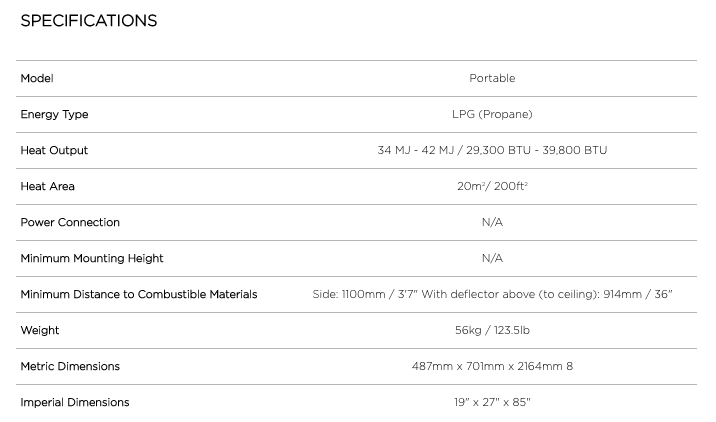Click the Power Connection label
The width and height of the screenshot is (716, 422).
point(70,222)
